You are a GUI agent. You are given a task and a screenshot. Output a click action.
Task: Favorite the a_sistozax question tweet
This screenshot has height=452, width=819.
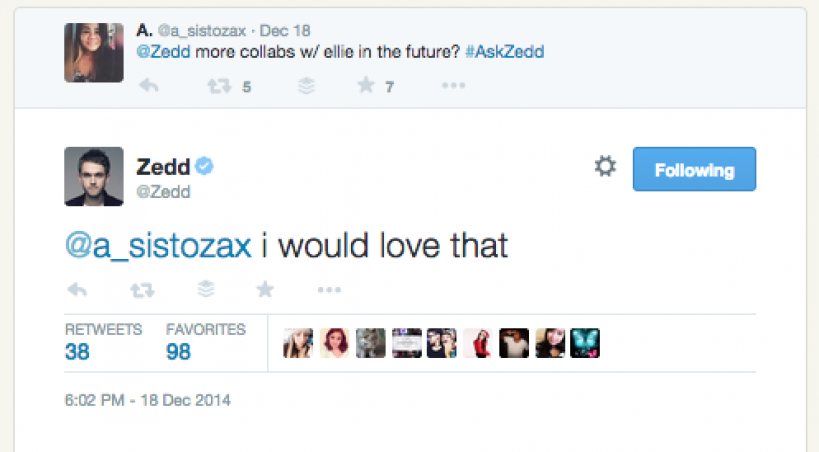366,86
